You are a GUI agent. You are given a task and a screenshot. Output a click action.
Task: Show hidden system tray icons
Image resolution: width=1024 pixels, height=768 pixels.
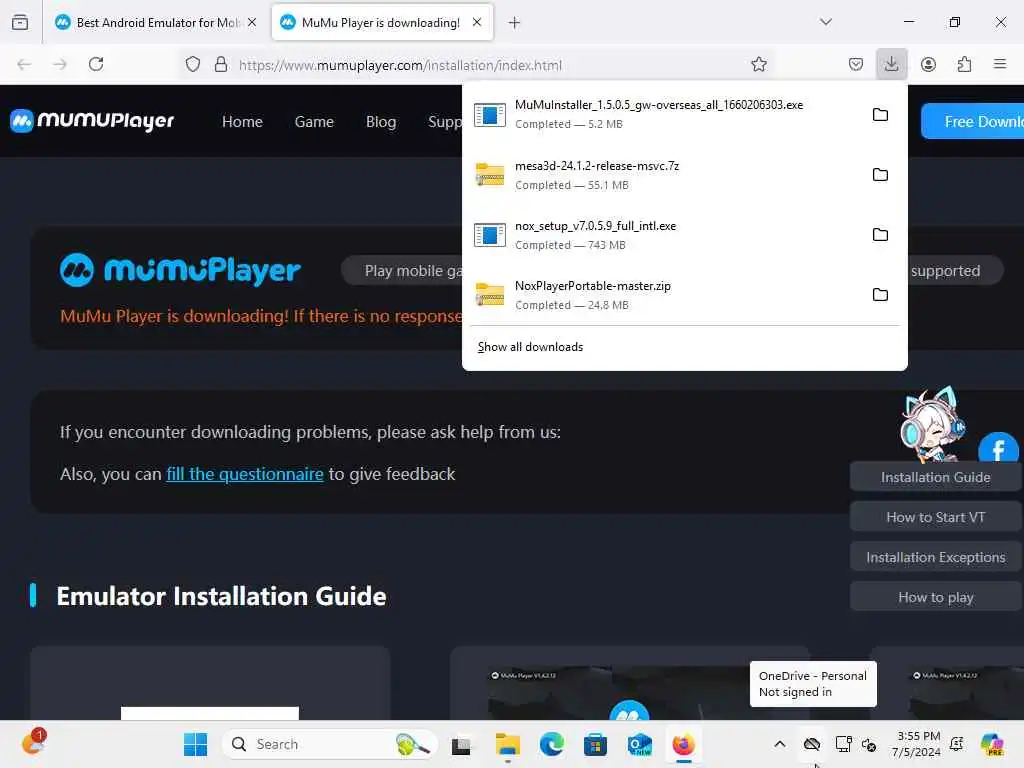[x=780, y=744]
